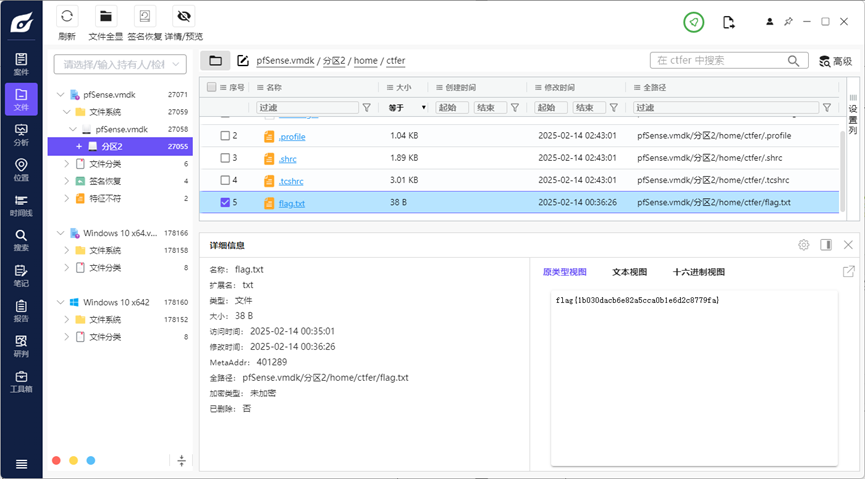Check the checkbox for row 3 .shrc
The image size is (865, 479).
[225, 158]
